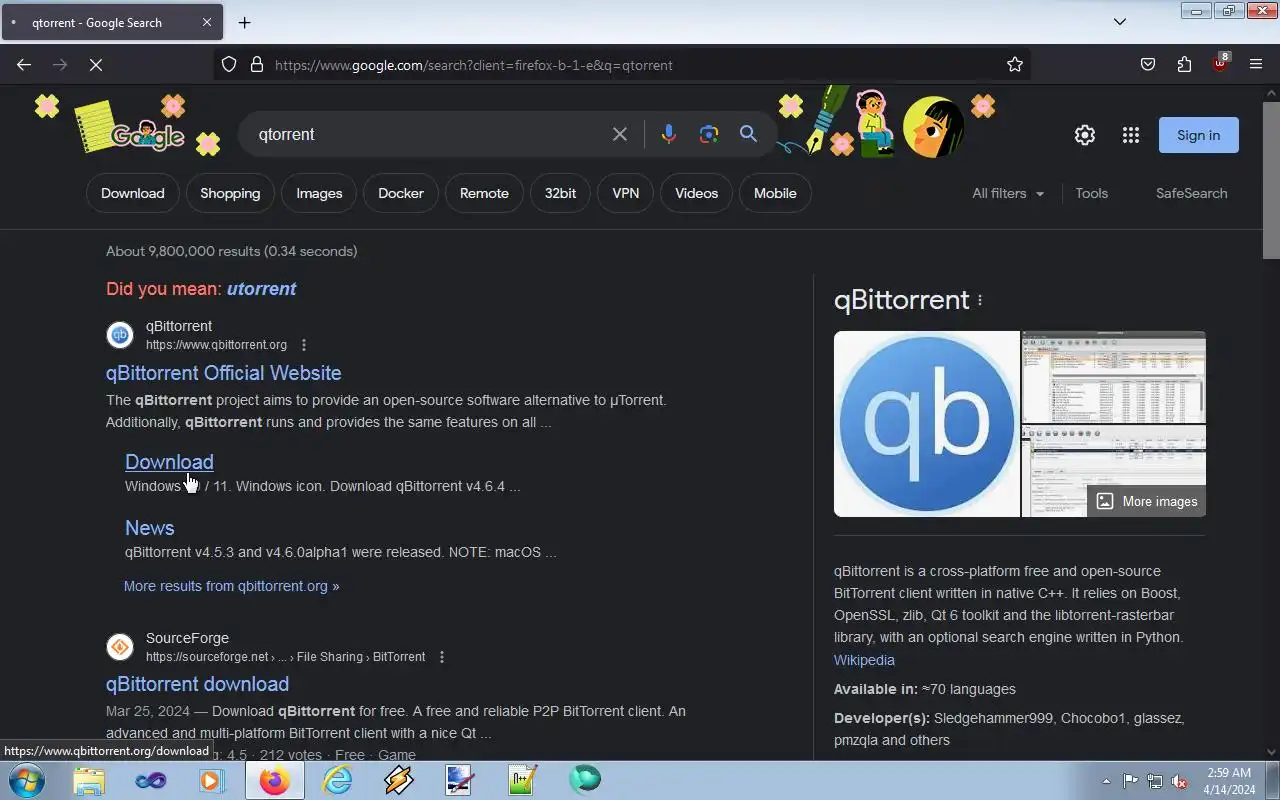Open the uBlock Origin extension icon

[1220, 63]
